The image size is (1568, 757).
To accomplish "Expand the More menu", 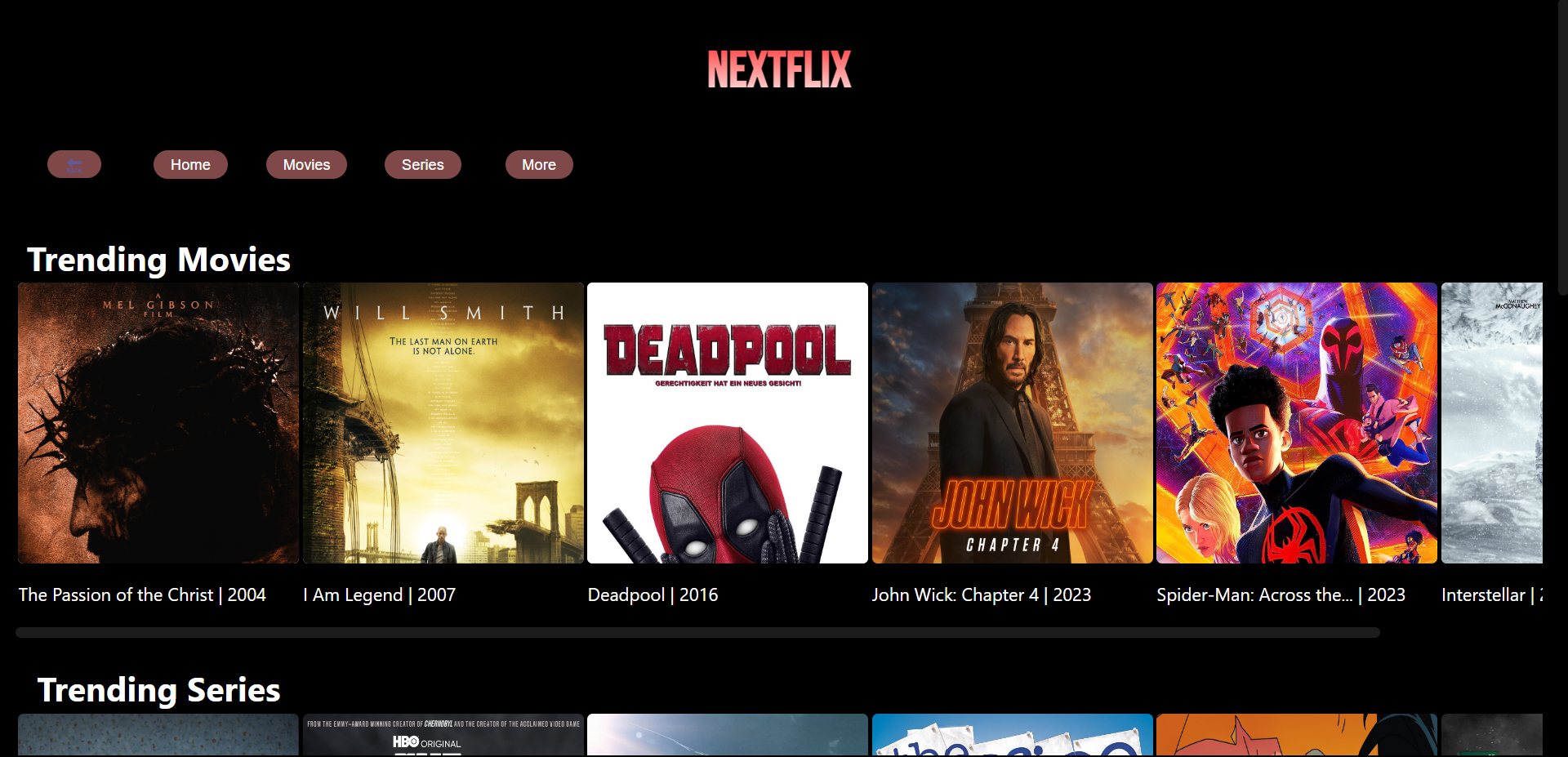I will coord(539,164).
